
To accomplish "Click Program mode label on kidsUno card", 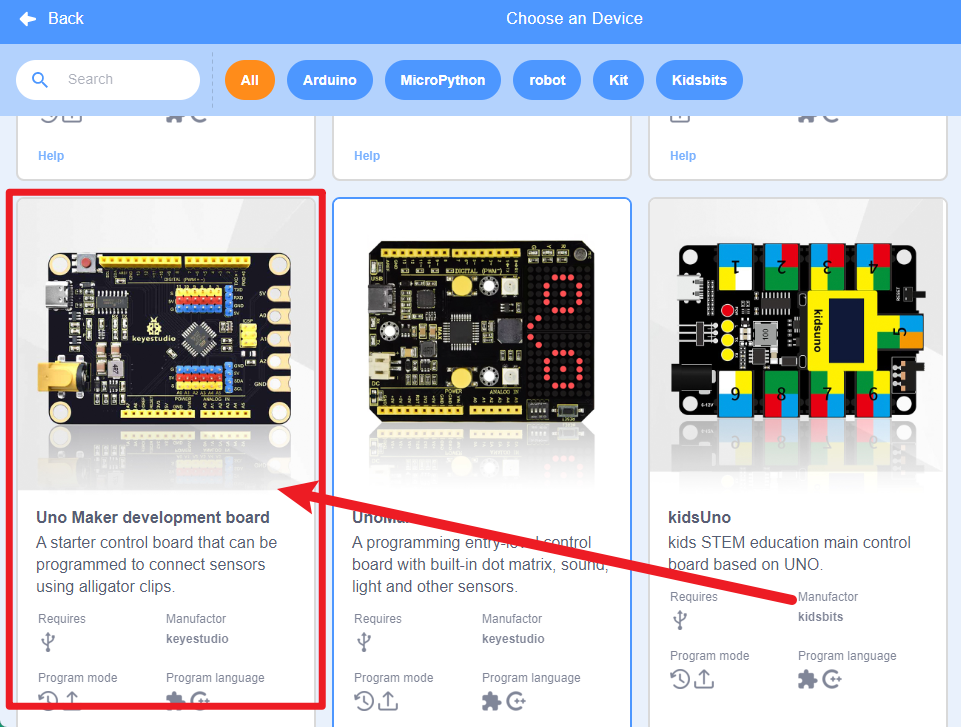I will tap(709, 655).
